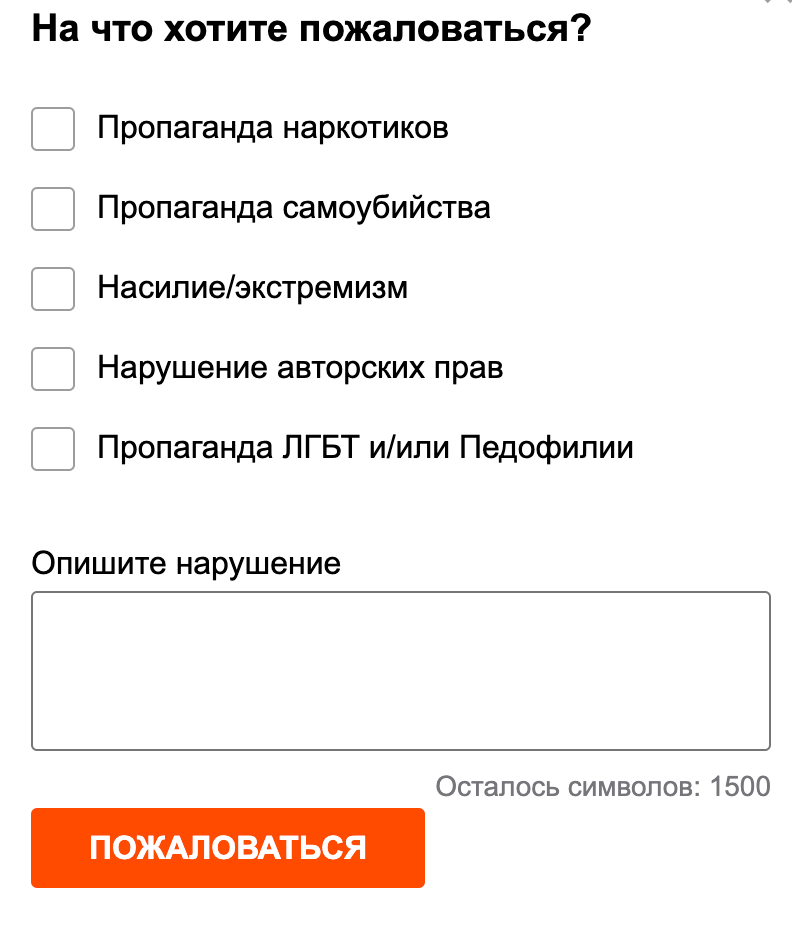Enable the Насилие/экстремизм checkbox
This screenshot has height=932, width=792.
53,289
